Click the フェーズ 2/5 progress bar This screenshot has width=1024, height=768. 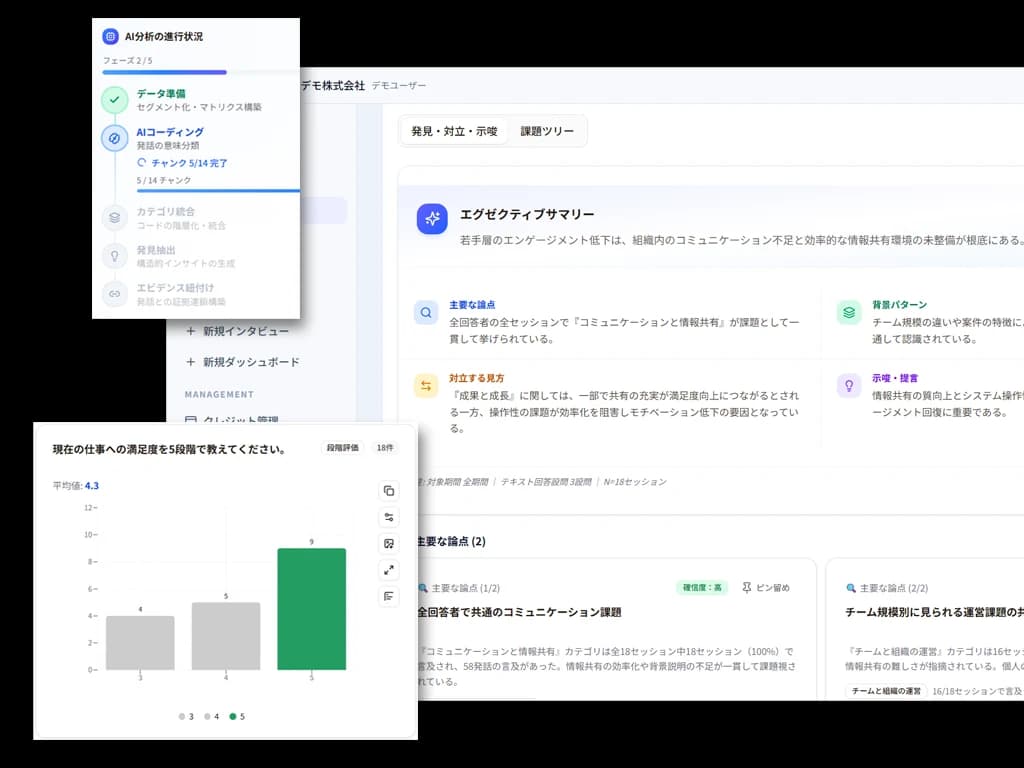pyautogui.click(x=200, y=72)
